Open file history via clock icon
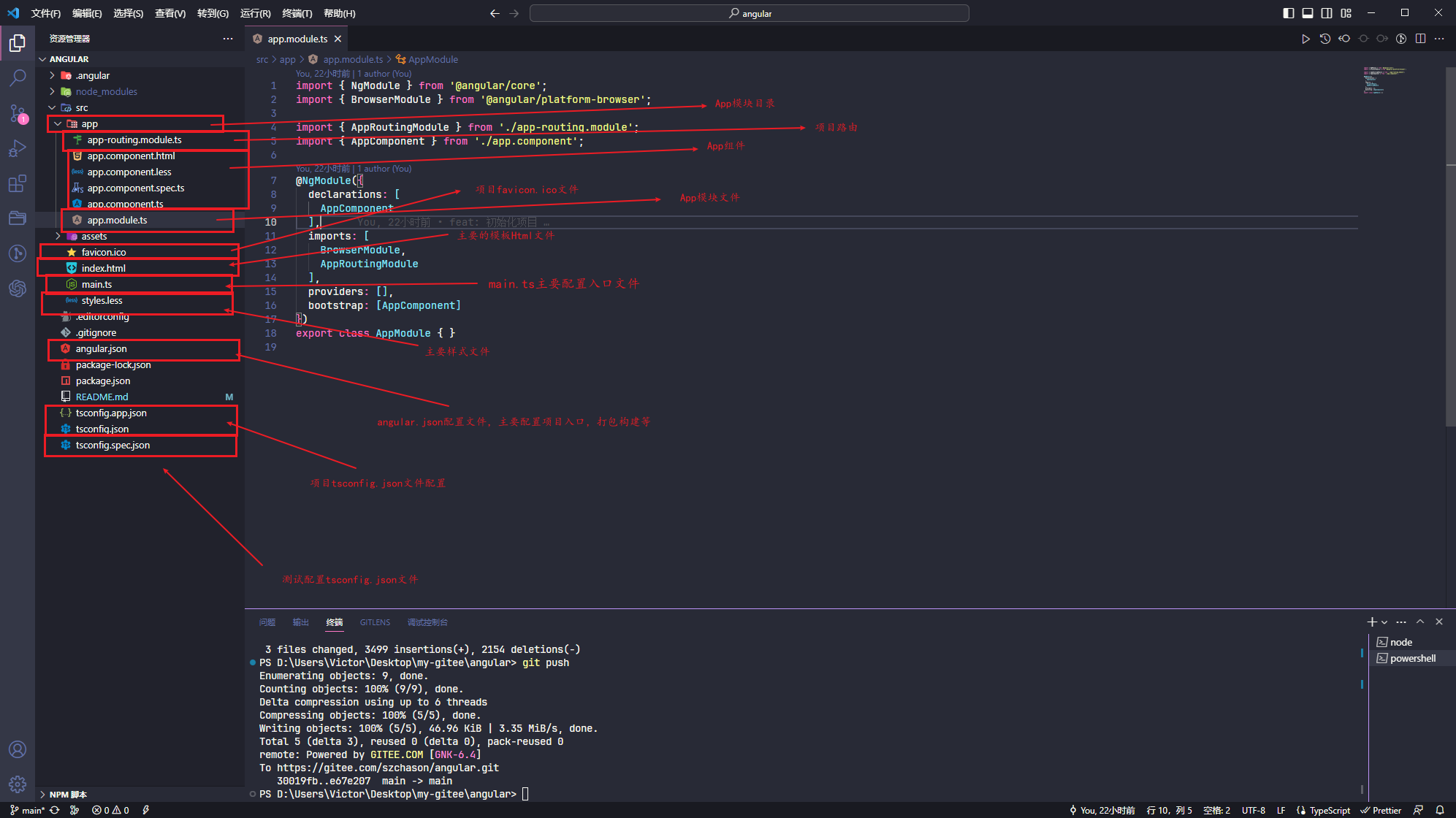Image resolution: width=1456 pixels, height=818 pixels. (x=1324, y=39)
